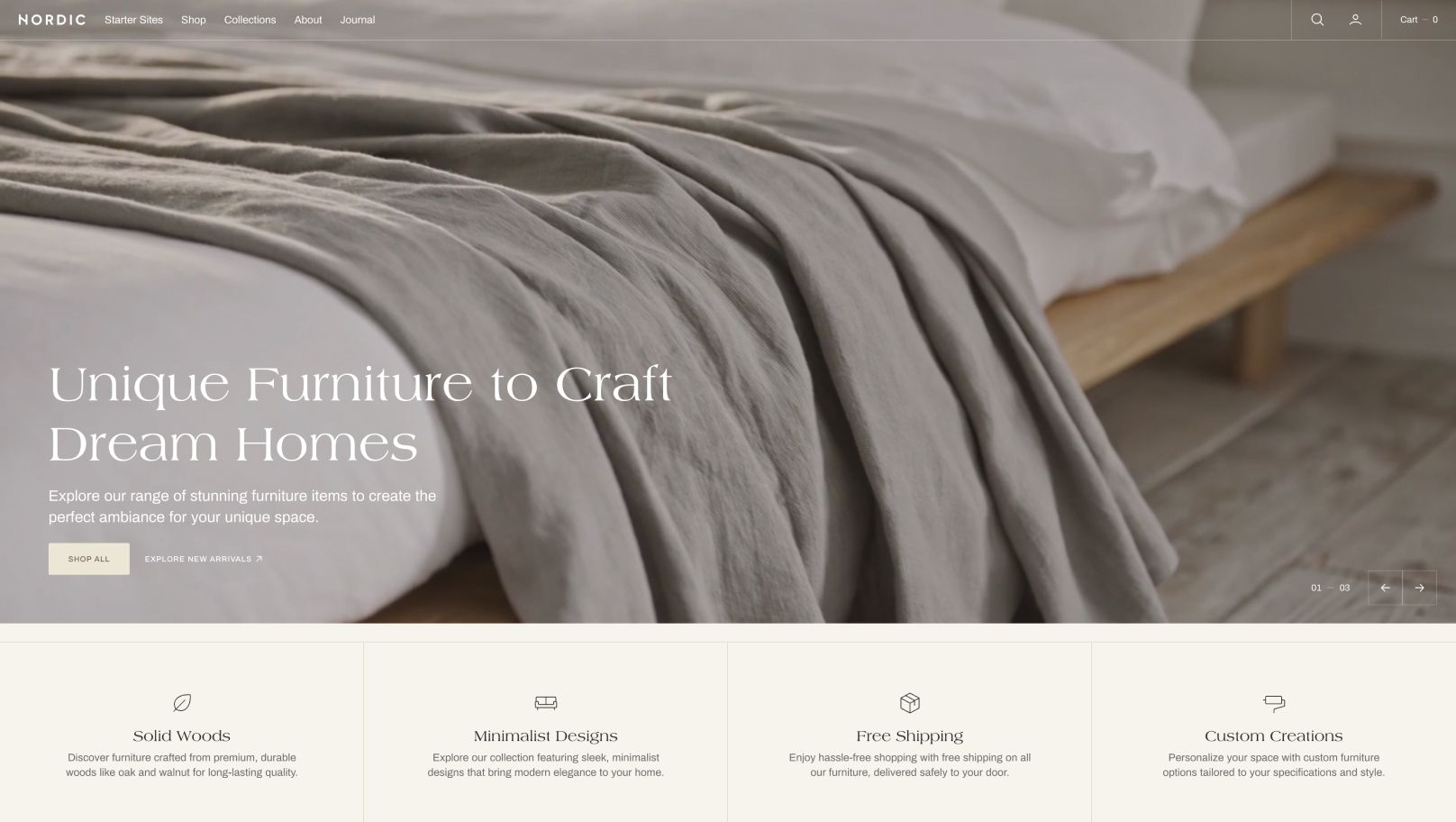Image resolution: width=1456 pixels, height=822 pixels.
Task: Click the box icon above Free Shipping
Action: 910,703
